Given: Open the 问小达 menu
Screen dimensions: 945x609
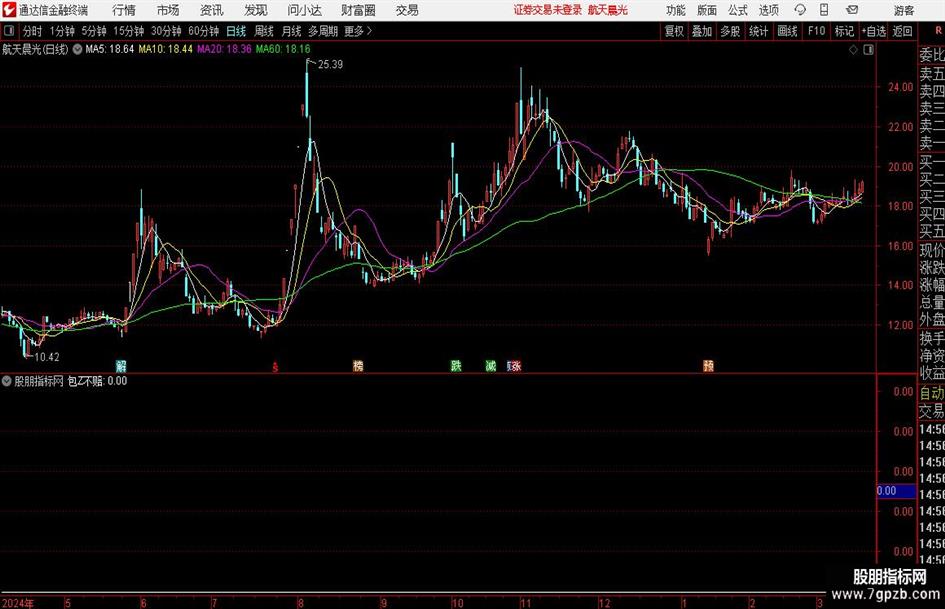Looking at the screenshot, I should pos(304,10).
